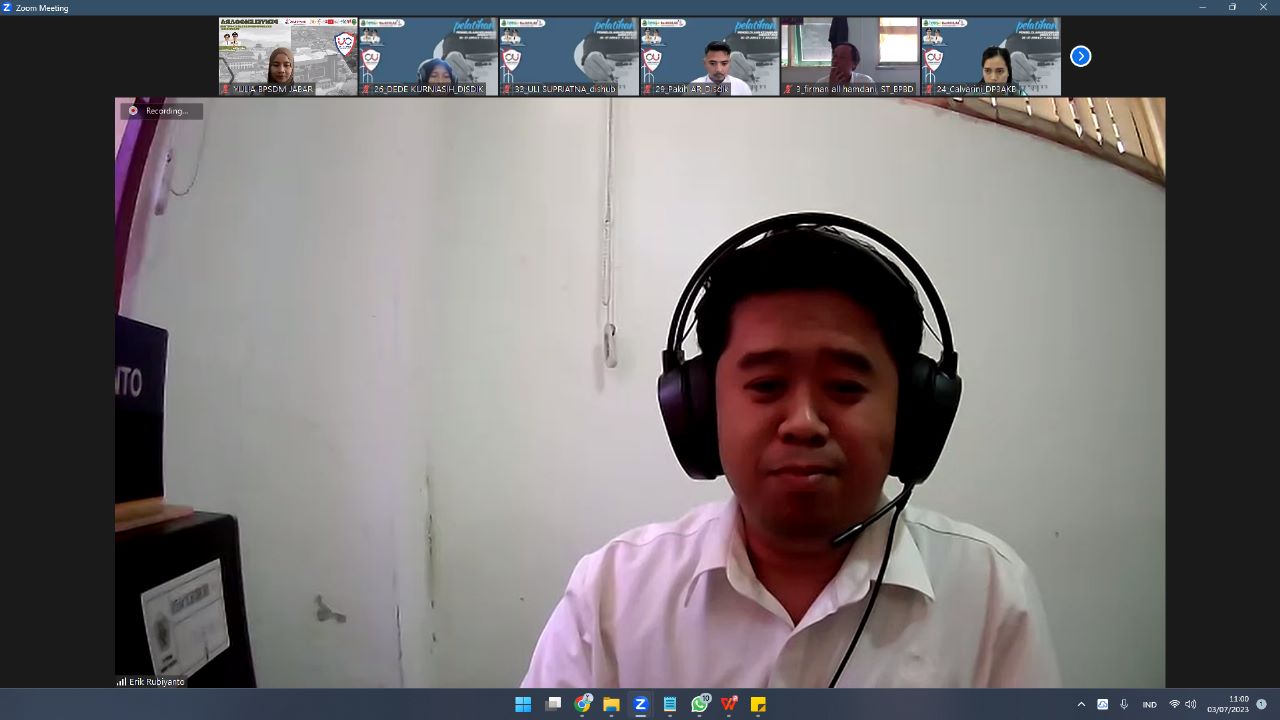1280x720 pixels.
Task: Switch the IND input language indicator
Action: [1149, 704]
